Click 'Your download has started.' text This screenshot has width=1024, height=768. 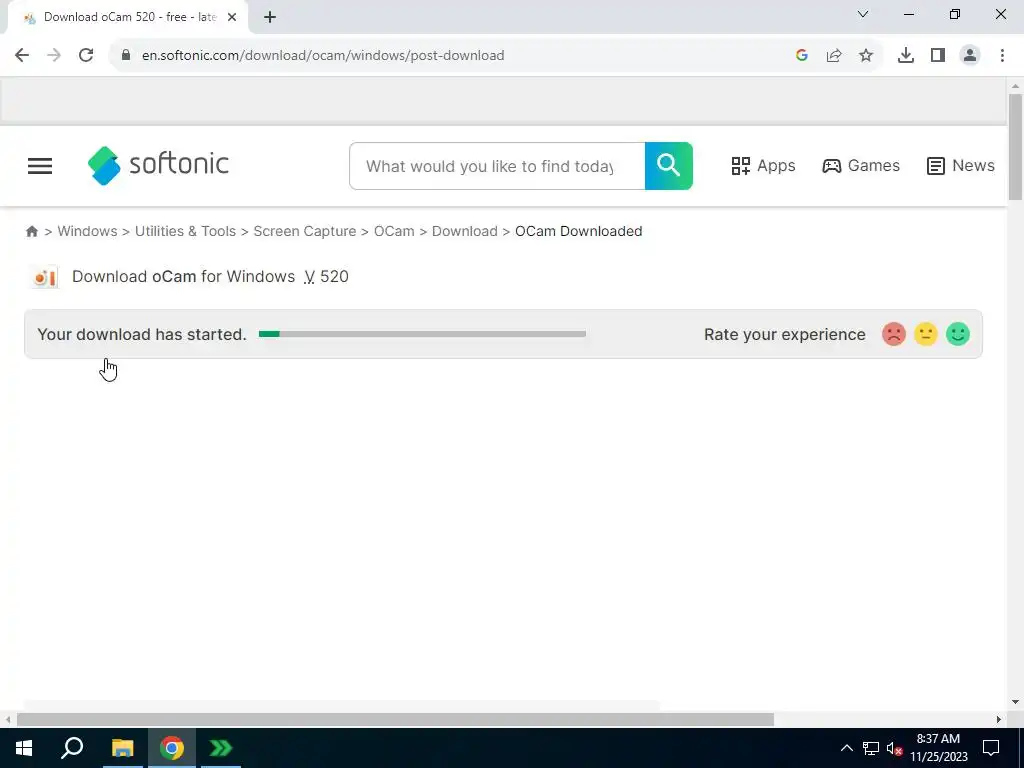142,334
